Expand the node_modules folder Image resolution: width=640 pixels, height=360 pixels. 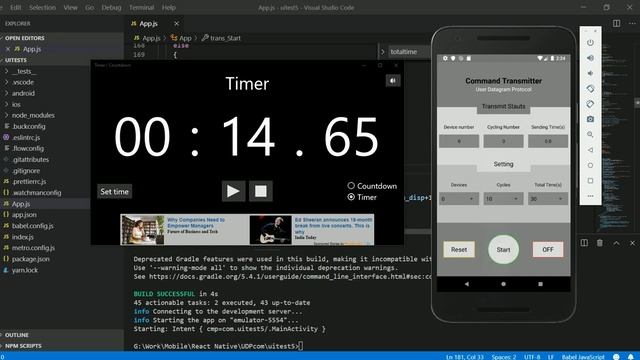(x=33, y=115)
